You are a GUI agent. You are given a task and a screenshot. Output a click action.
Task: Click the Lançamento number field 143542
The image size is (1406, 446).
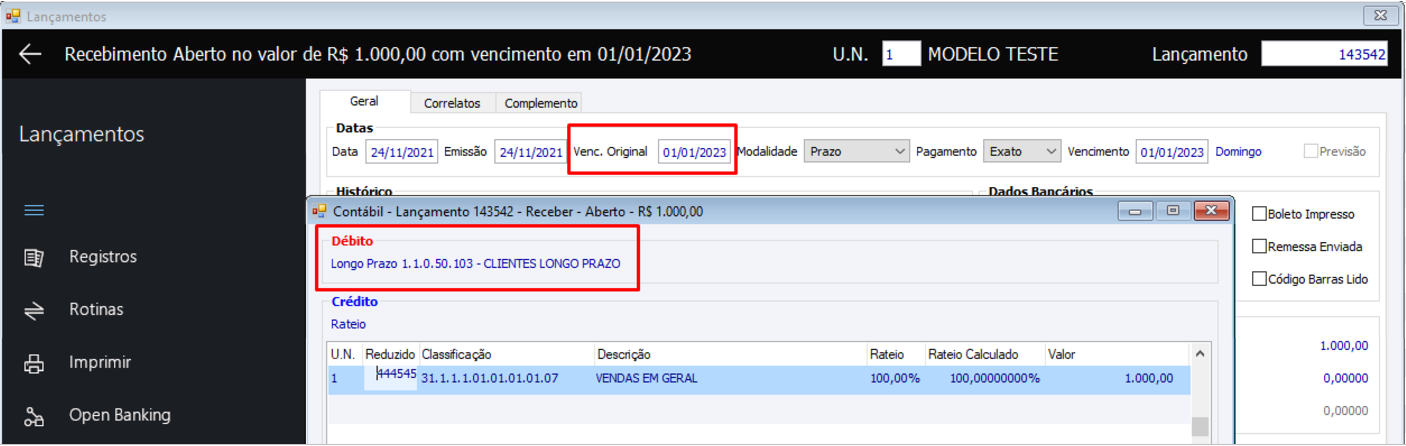tap(1325, 54)
